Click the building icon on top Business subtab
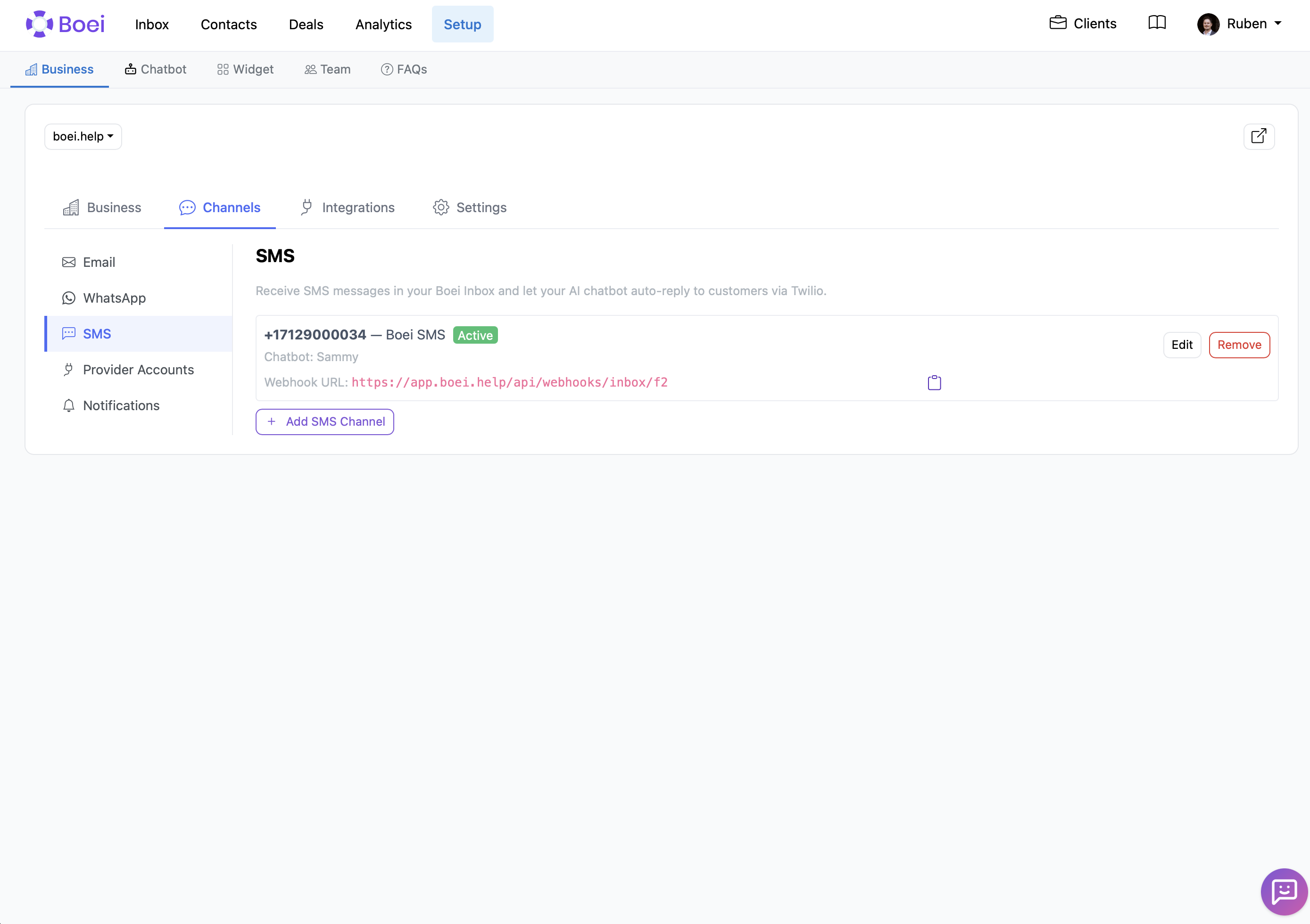 pyautogui.click(x=32, y=70)
